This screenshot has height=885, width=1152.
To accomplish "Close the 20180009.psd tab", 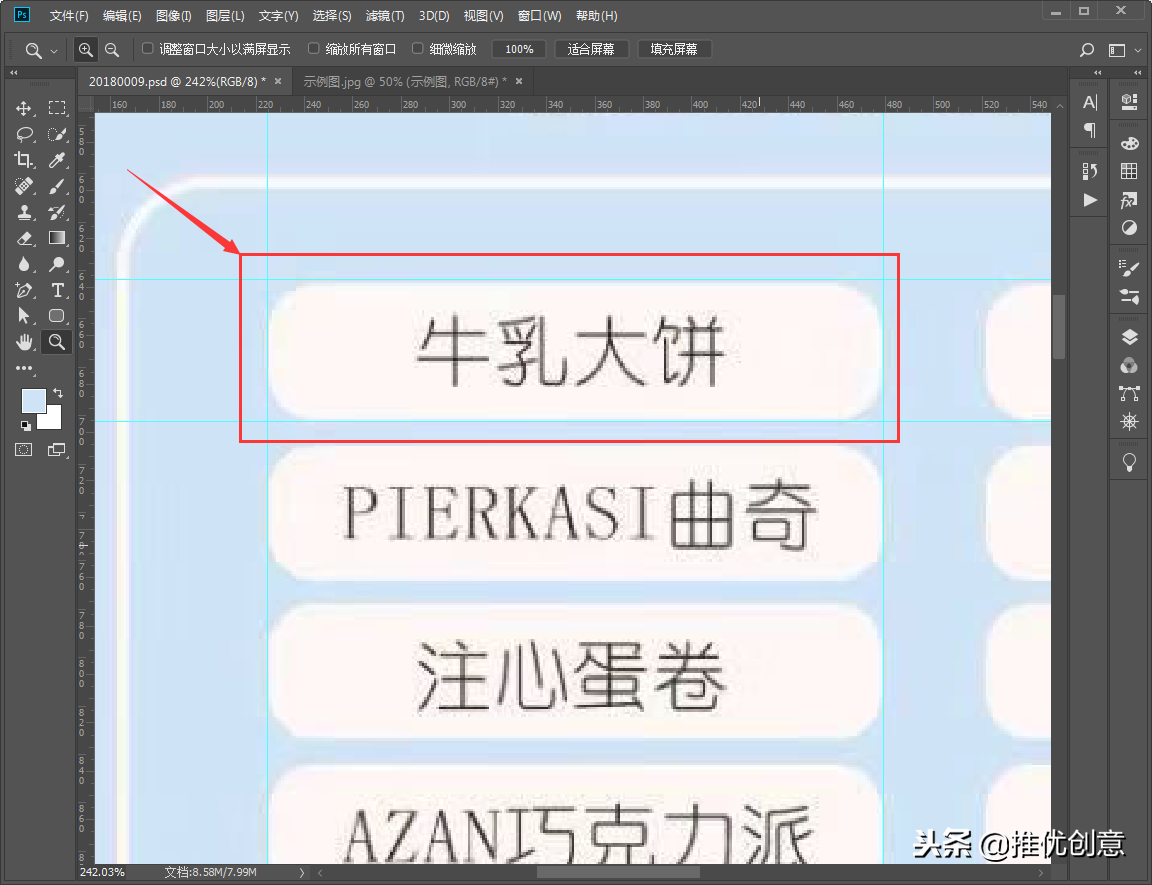I will pos(278,82).
